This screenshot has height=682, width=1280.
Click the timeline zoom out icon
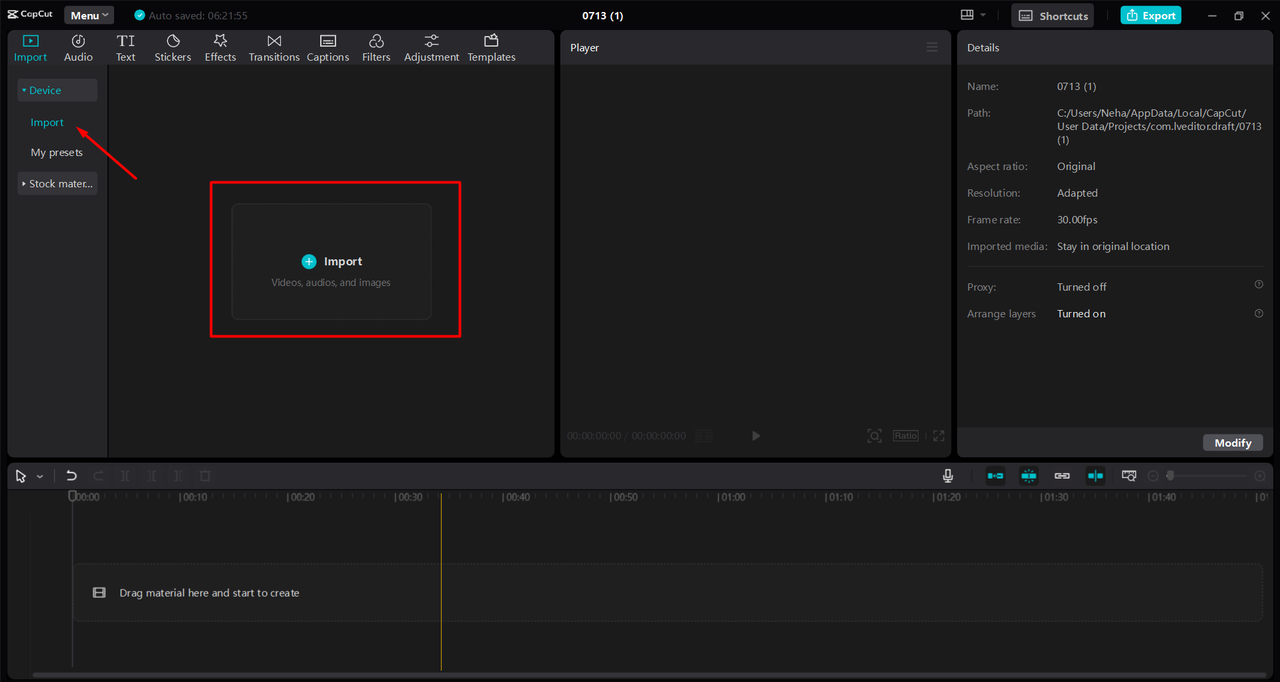pyautogui.click(x=1153, y=476)
